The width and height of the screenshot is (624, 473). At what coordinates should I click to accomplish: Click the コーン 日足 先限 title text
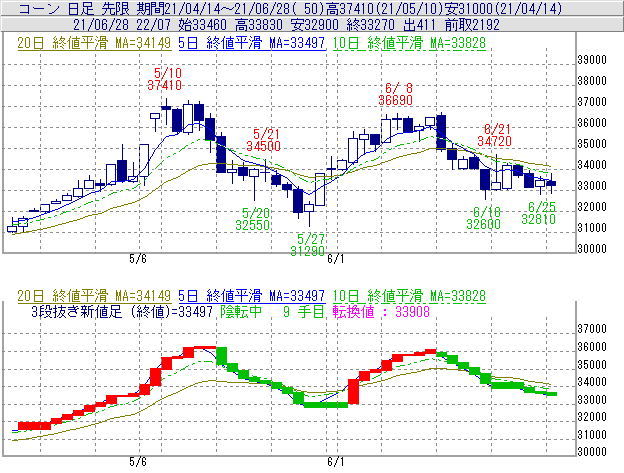(x=75, y=8)
